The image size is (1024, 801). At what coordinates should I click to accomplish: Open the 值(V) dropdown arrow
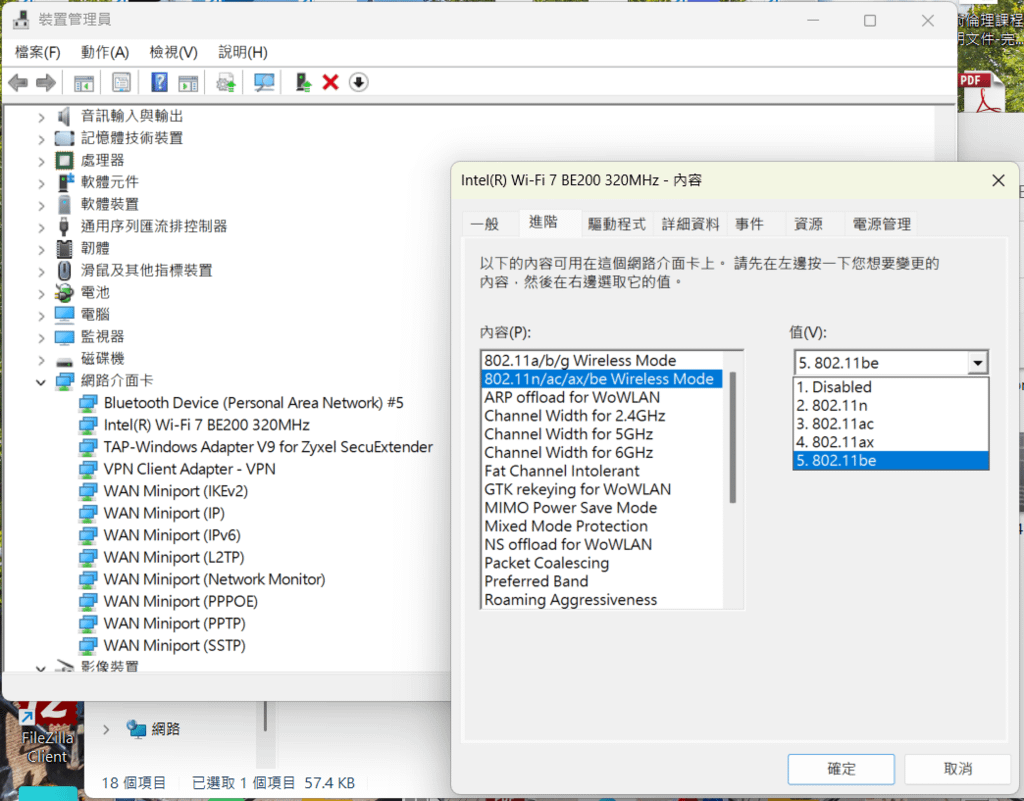pos(977,363)
